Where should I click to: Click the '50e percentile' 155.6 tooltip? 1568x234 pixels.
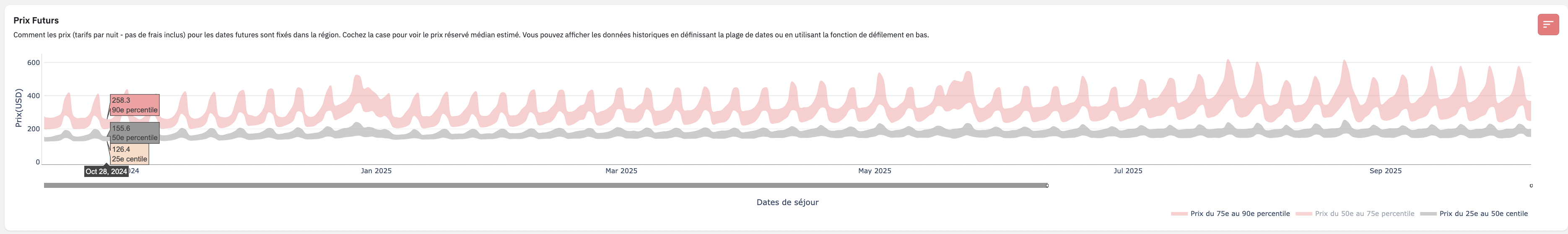pos(135,133)
